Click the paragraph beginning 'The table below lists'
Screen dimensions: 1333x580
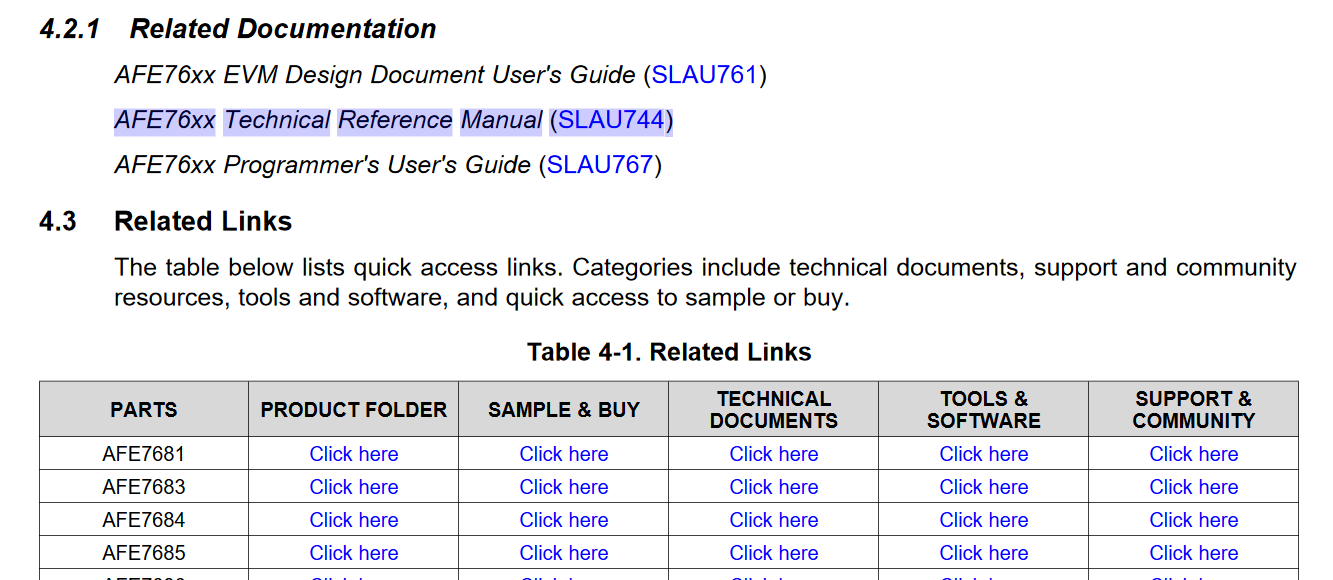click(x=705, y=283)
